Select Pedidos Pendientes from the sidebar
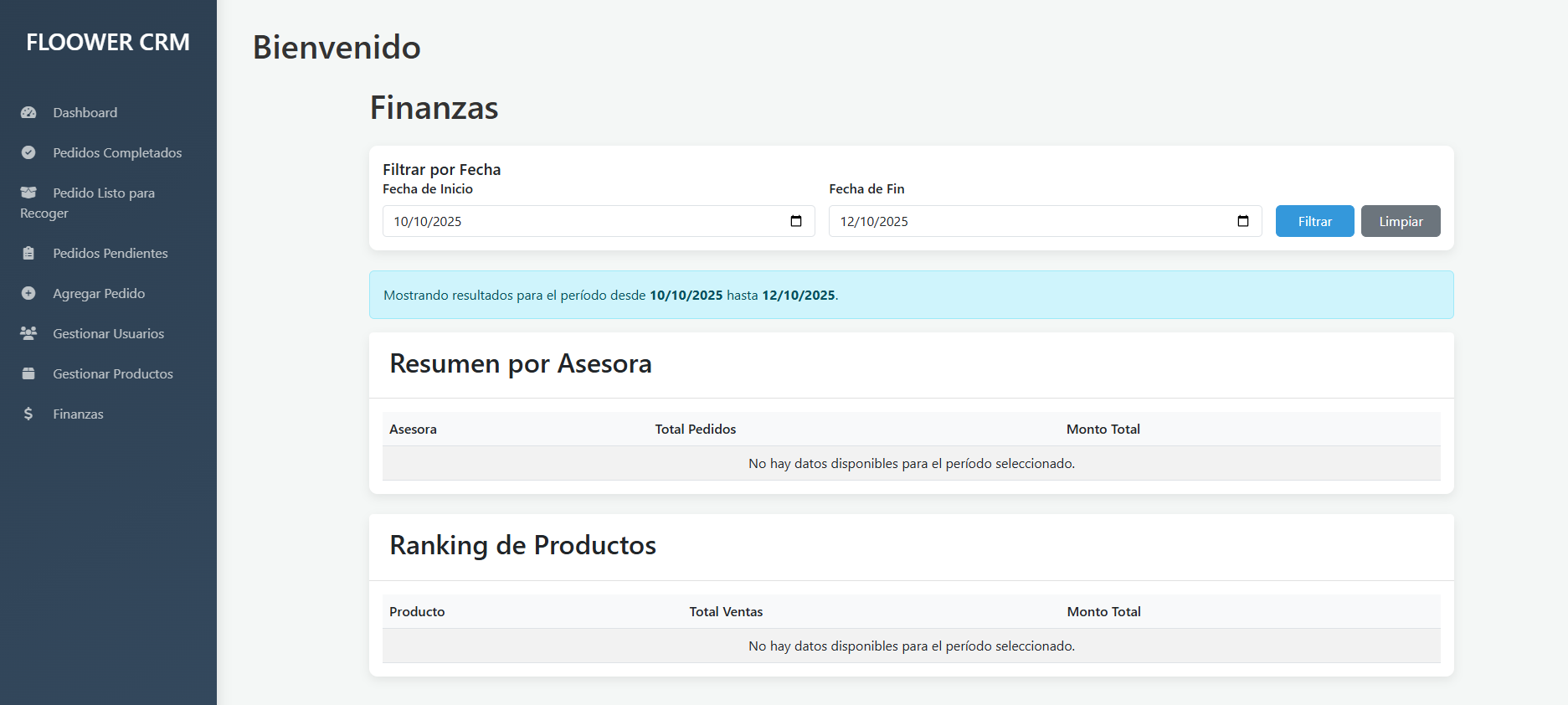 point(111,253)
